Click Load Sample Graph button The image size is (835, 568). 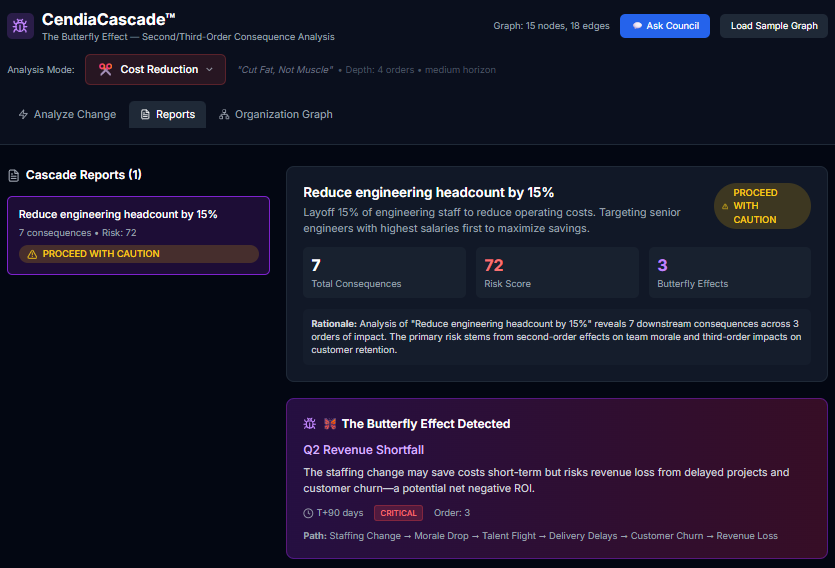click(x=773, y=26)
